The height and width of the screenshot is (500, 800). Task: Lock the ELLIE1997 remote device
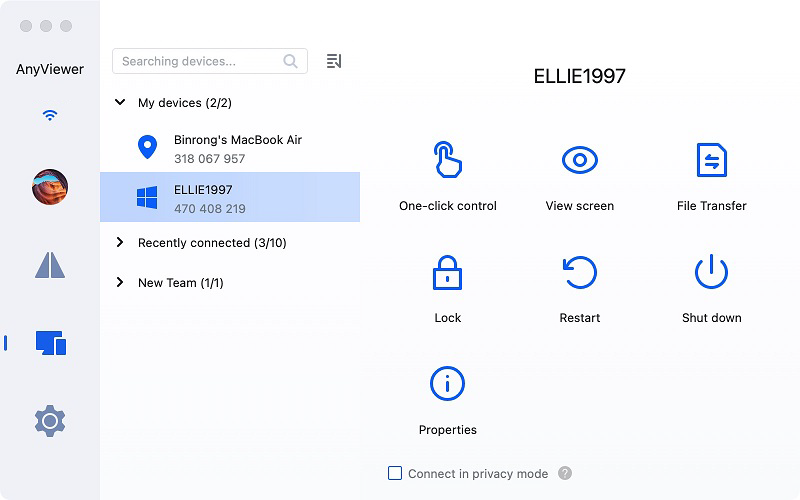click(447, 273)
